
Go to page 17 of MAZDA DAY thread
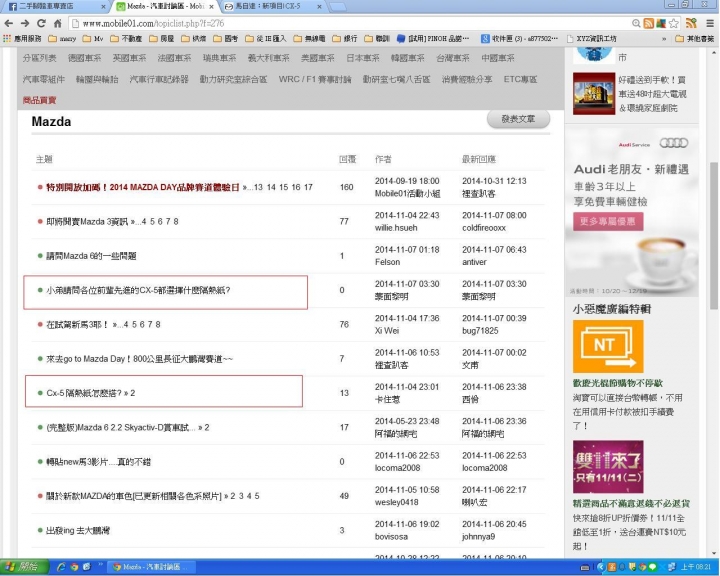pyautogui.click(x=308, y=187)
